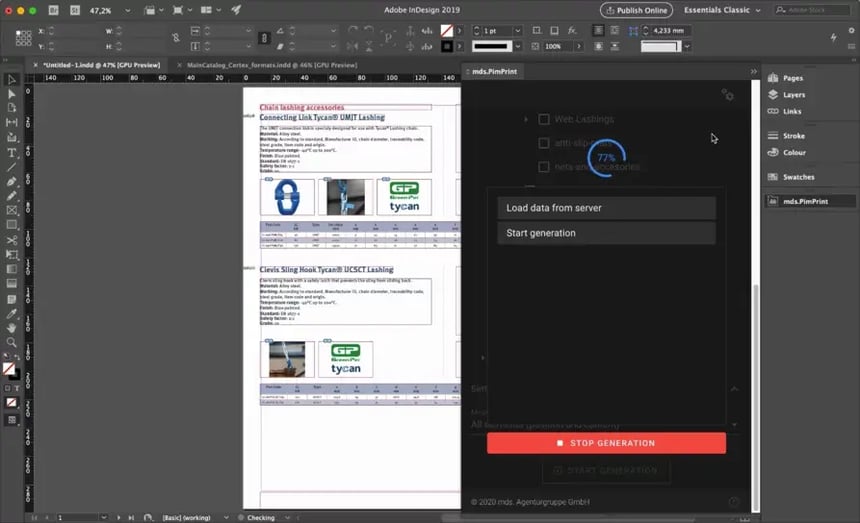Click Publish Online button

click(636, 10)
